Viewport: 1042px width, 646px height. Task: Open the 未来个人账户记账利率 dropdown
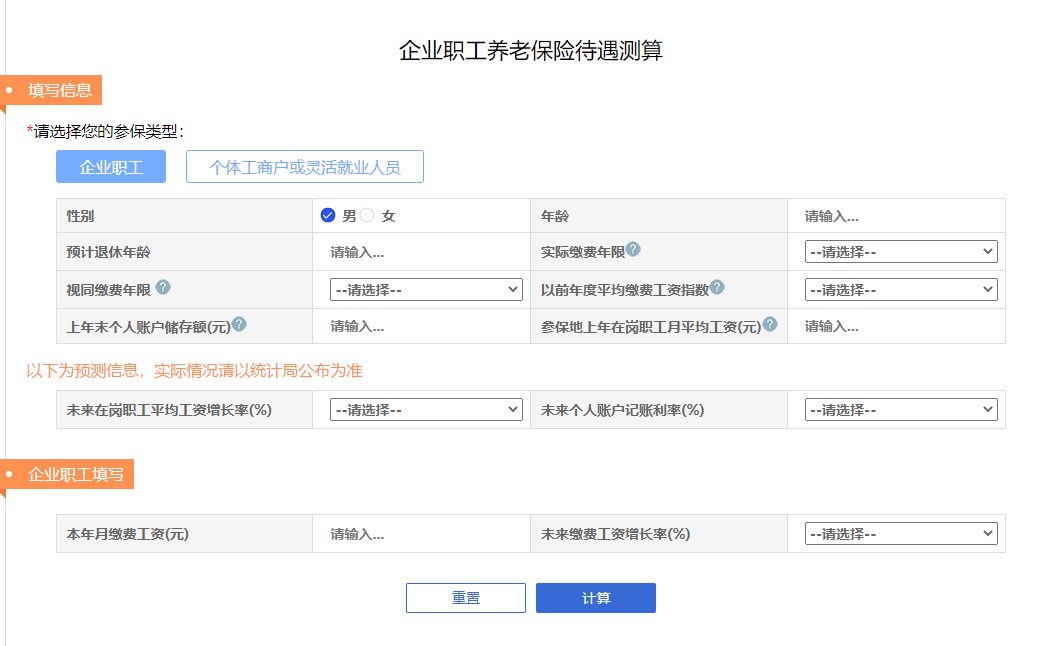(900, 410)
